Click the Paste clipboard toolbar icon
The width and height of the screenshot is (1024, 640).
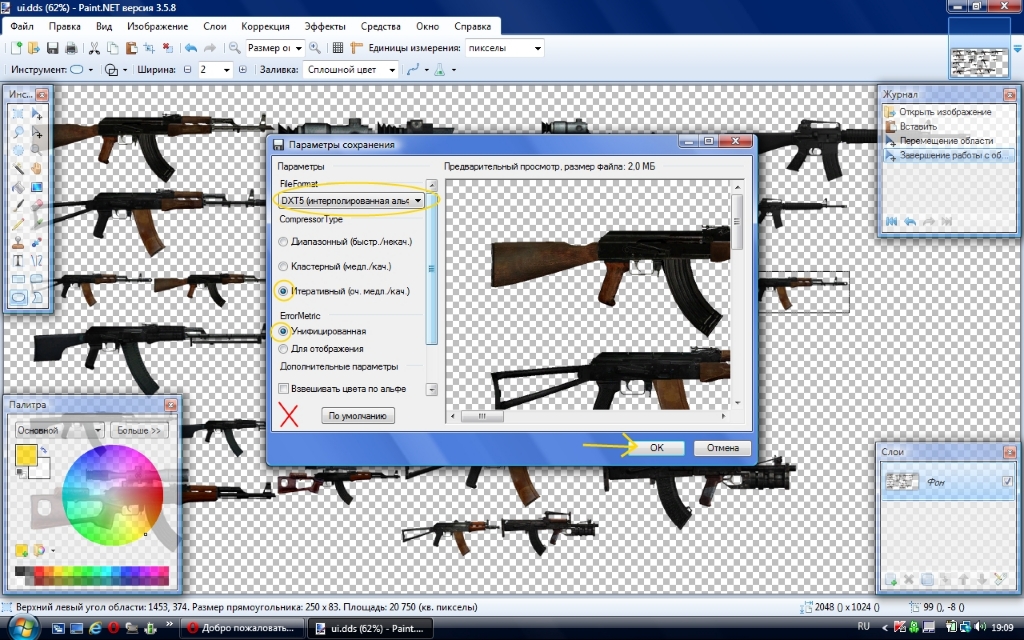click(x=131, y=48)
